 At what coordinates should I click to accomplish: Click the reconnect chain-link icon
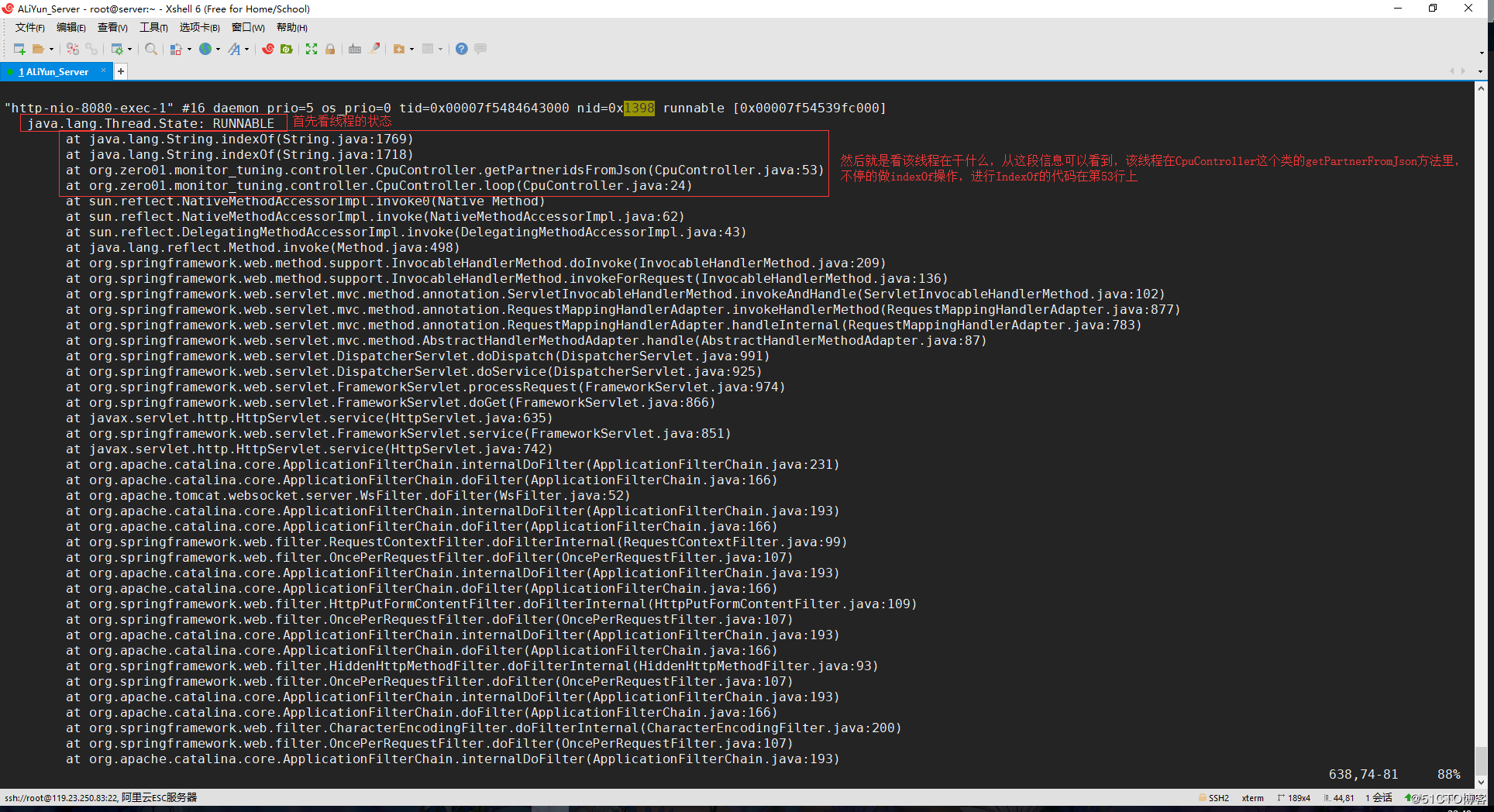point(91,49)
